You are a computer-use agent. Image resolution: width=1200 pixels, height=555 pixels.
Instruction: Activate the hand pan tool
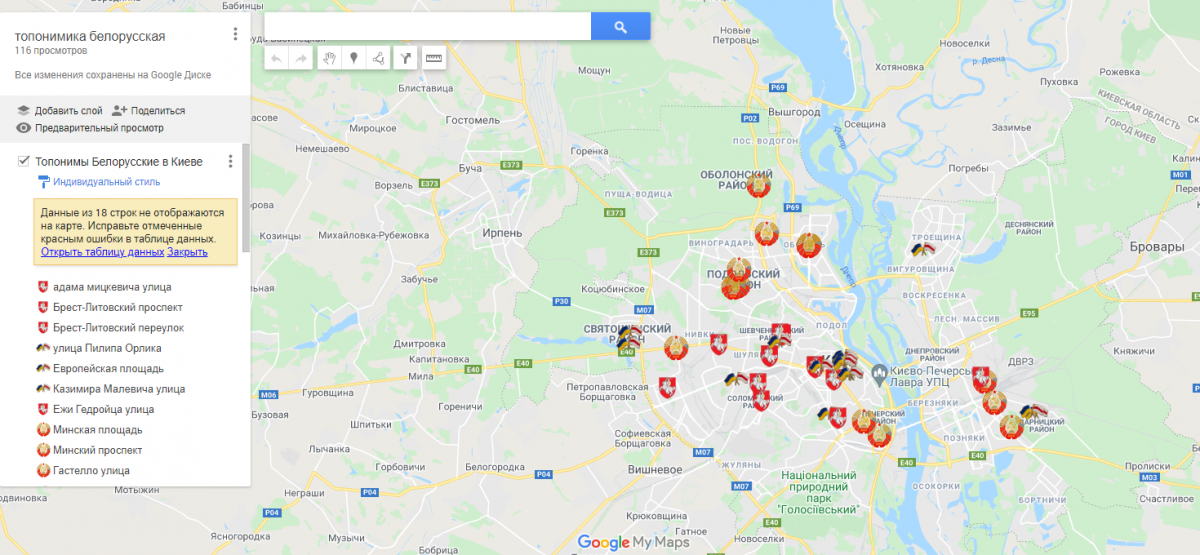coord(329,58)
